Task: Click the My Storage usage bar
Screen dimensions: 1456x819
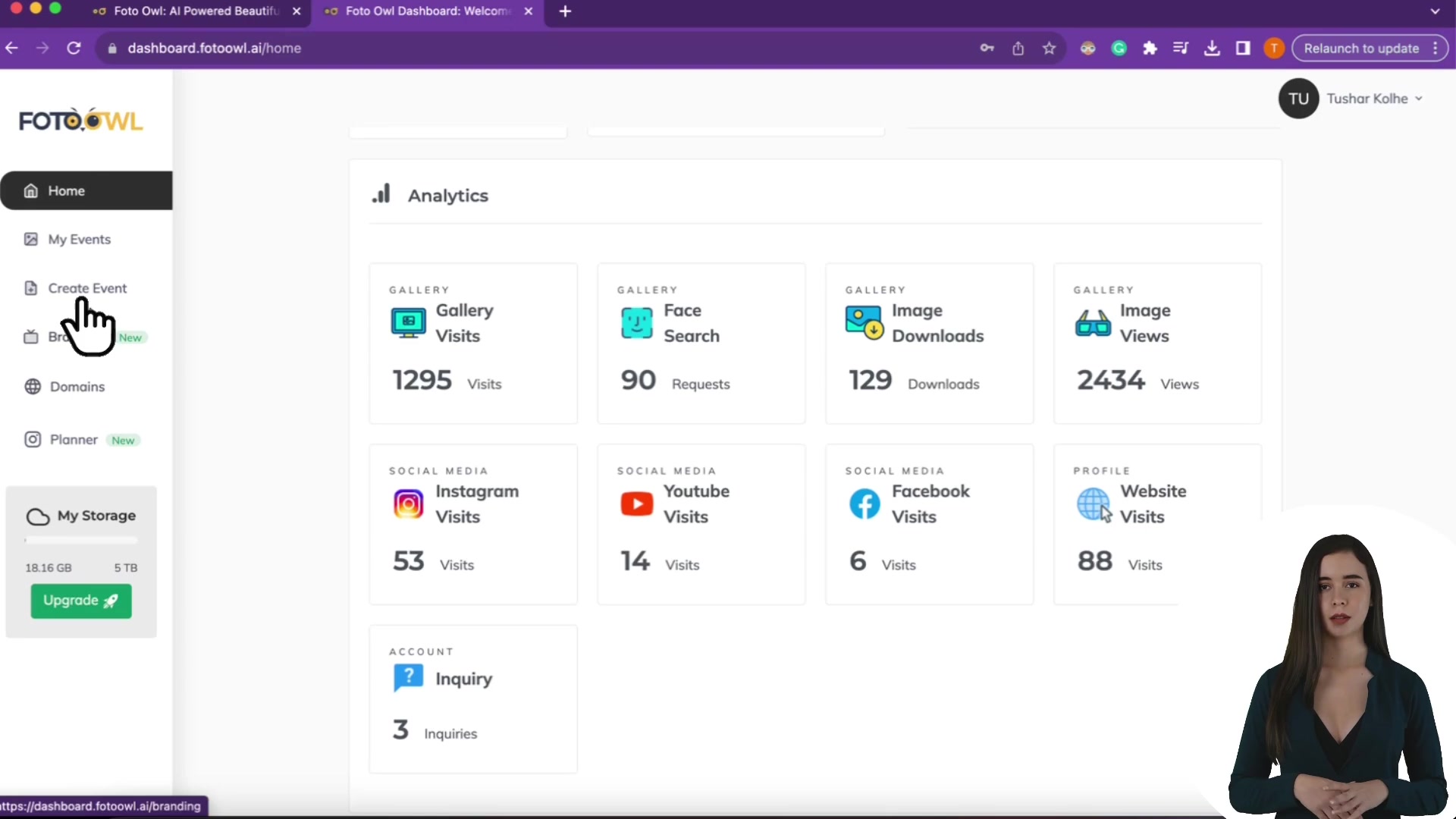Action: 81,541
